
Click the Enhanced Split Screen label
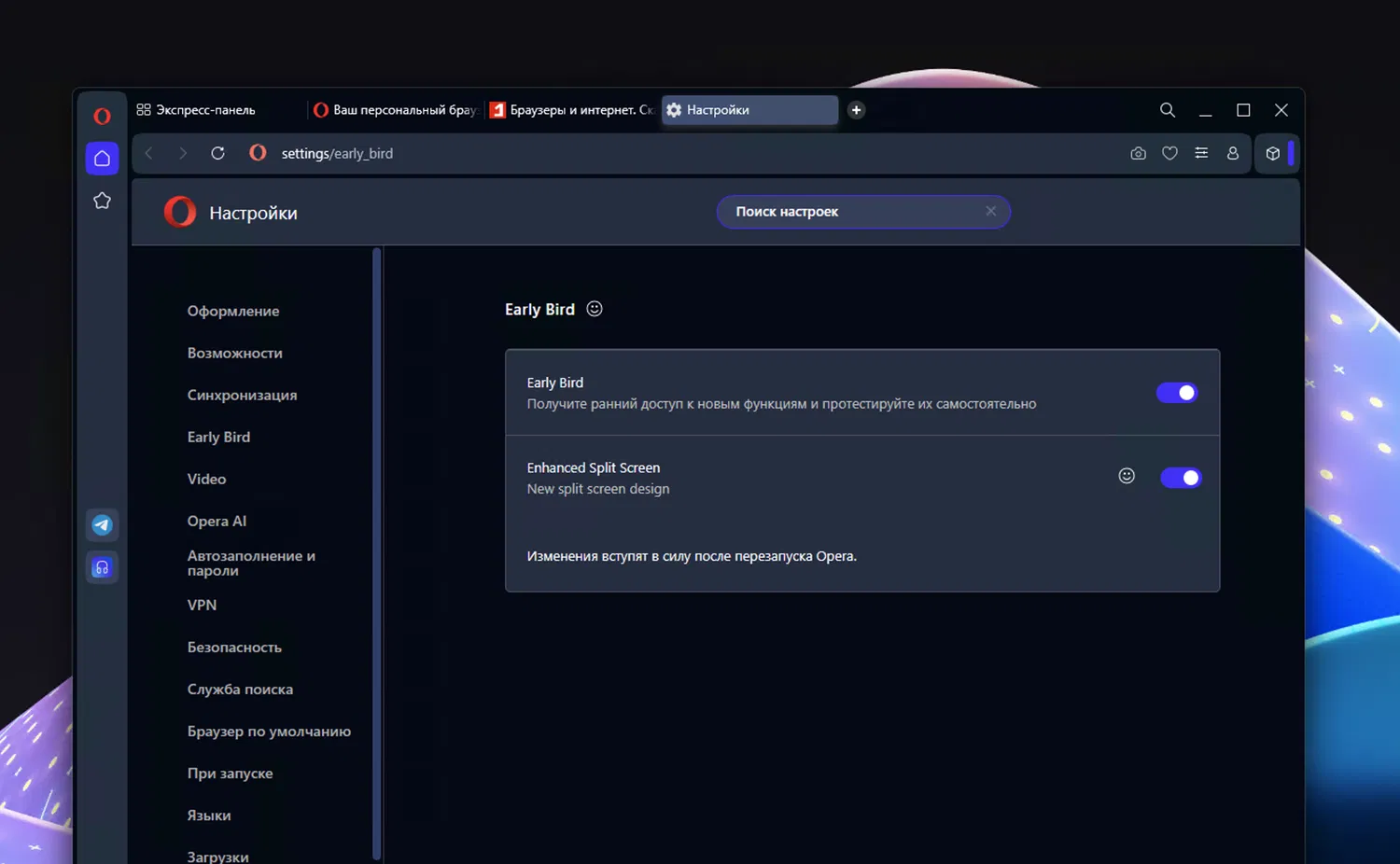coord(593,467)
